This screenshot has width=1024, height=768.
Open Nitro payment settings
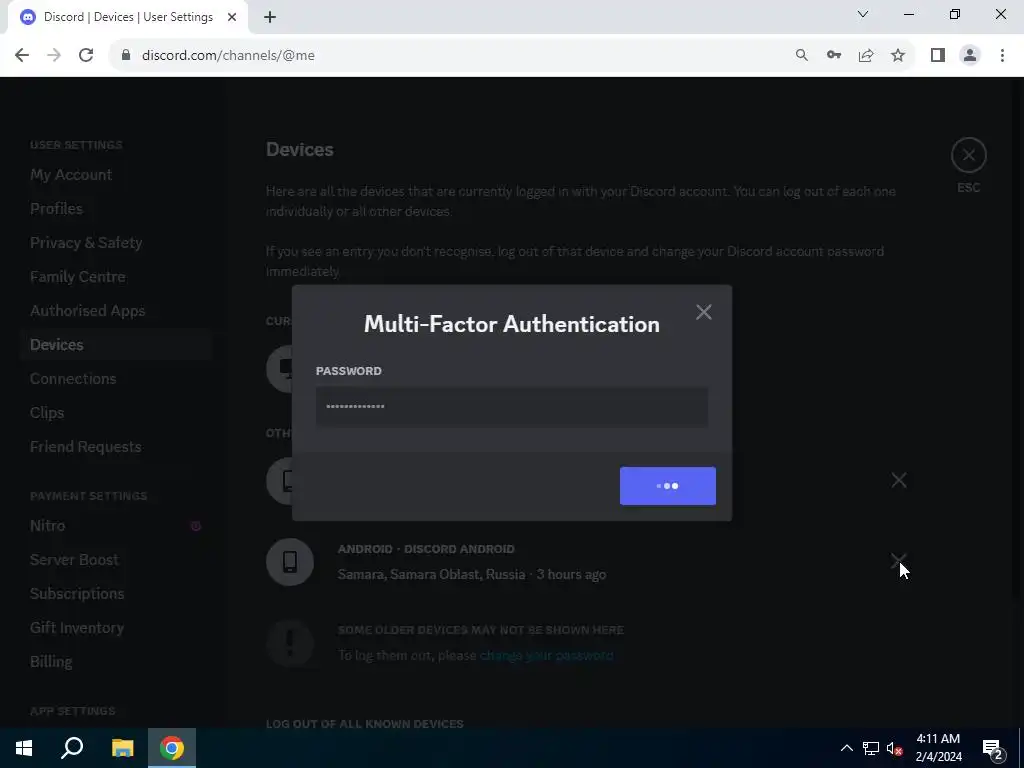[x=48, y=526]
